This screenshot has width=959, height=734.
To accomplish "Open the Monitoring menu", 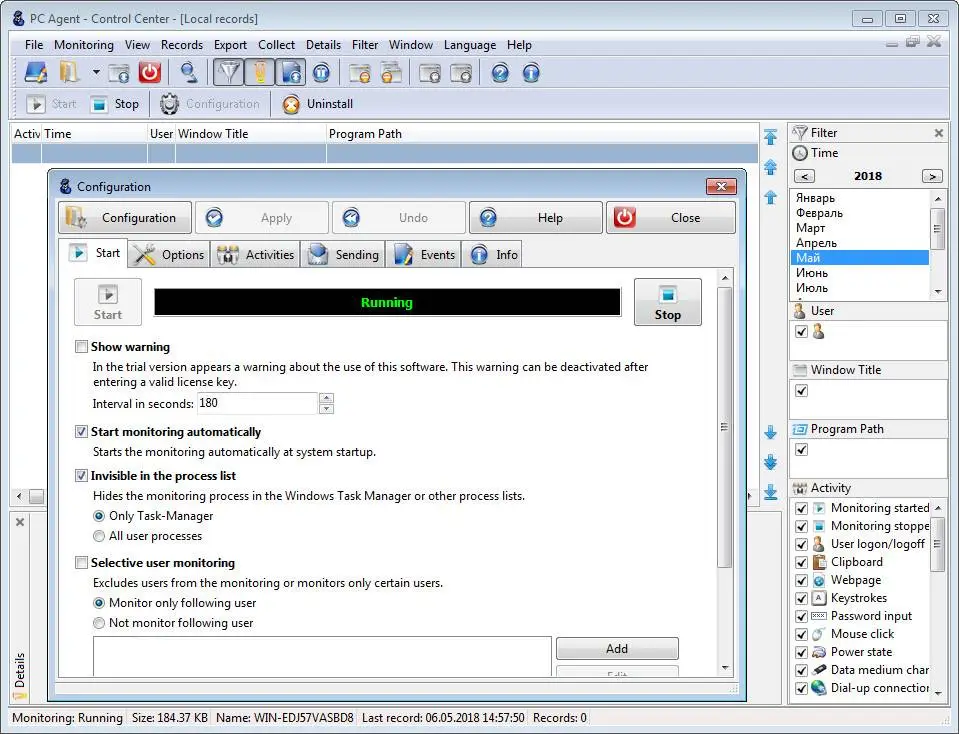I will coord(84,45).
